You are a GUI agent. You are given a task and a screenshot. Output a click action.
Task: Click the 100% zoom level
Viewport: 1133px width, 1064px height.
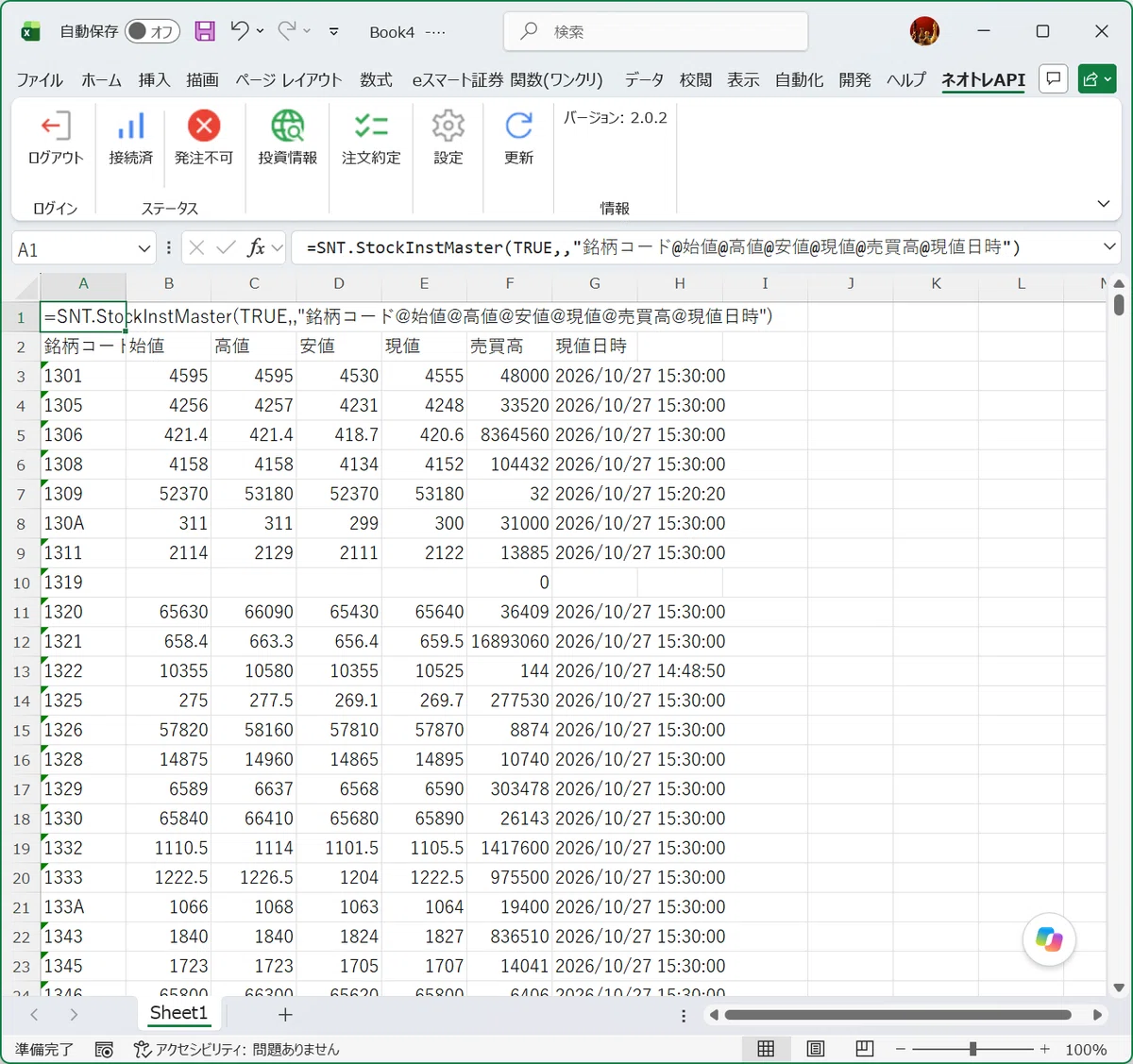click(1086, 1049)
